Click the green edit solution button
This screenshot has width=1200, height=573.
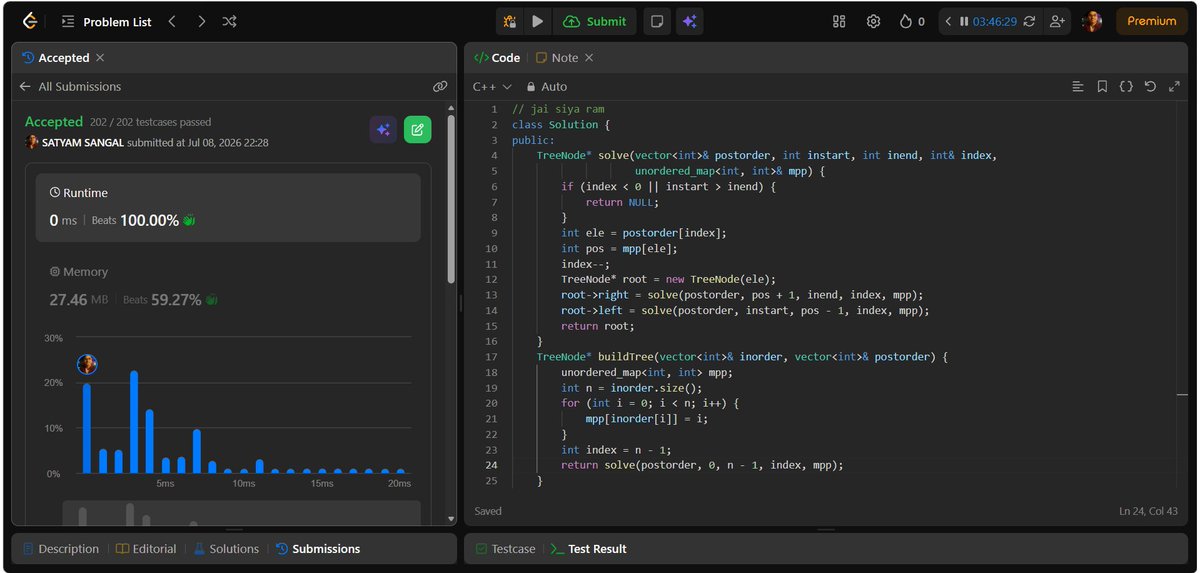pyautogui.click(x=418, y=129)
